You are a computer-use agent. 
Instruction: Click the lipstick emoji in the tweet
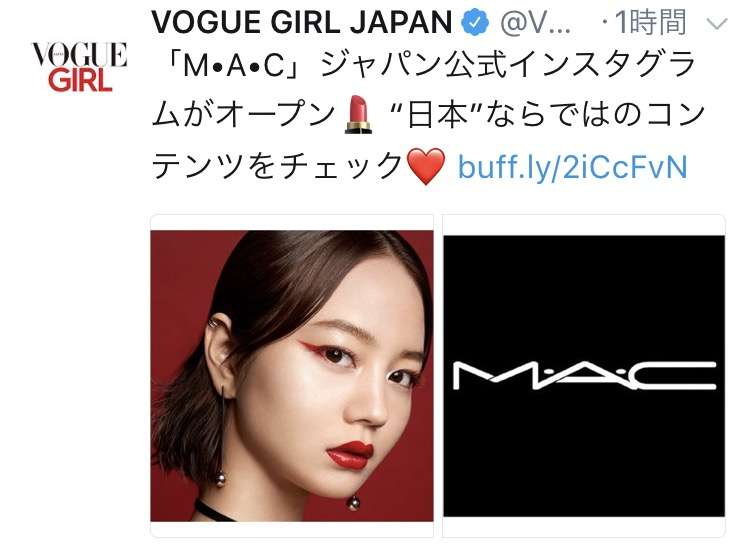point(358,114)
